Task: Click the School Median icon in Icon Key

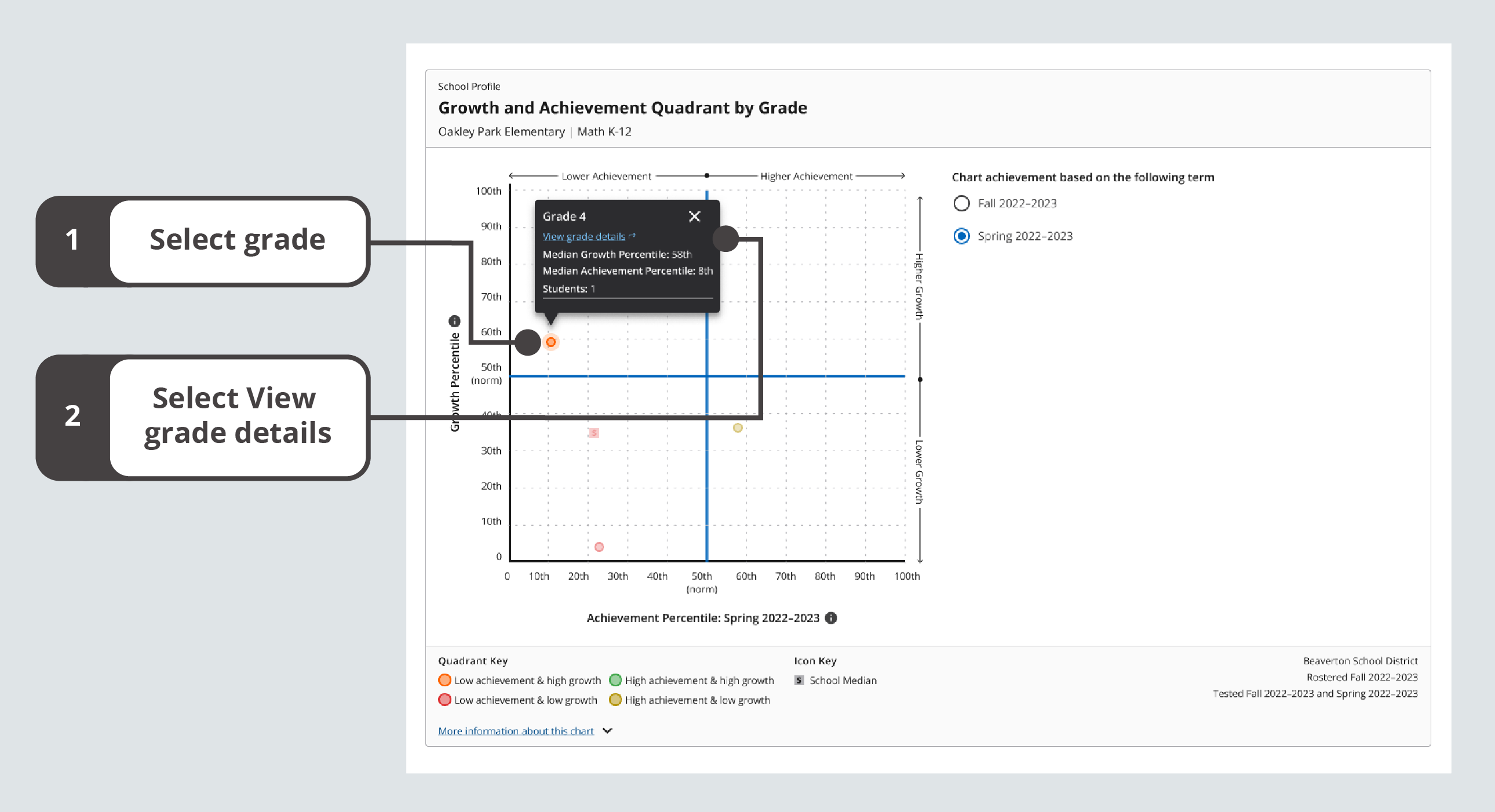Action: coord(799,681)
